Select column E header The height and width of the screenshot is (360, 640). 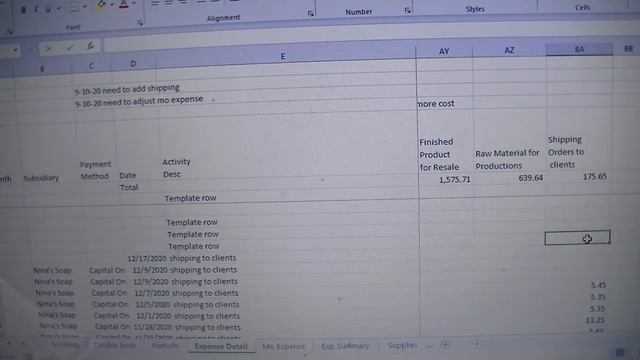pyautogui.click(x=283, y=57)
